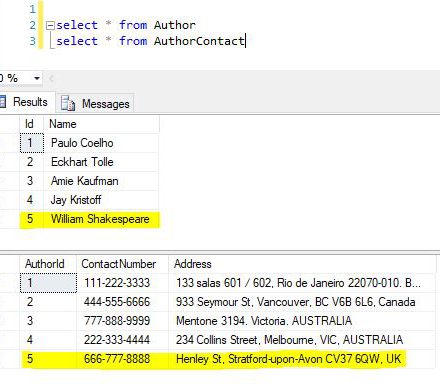Image resolution: width=440 pixels, height=387 pixels.
Task: Click contact number 111-222-3333
Action: click(x=122, y=283)
